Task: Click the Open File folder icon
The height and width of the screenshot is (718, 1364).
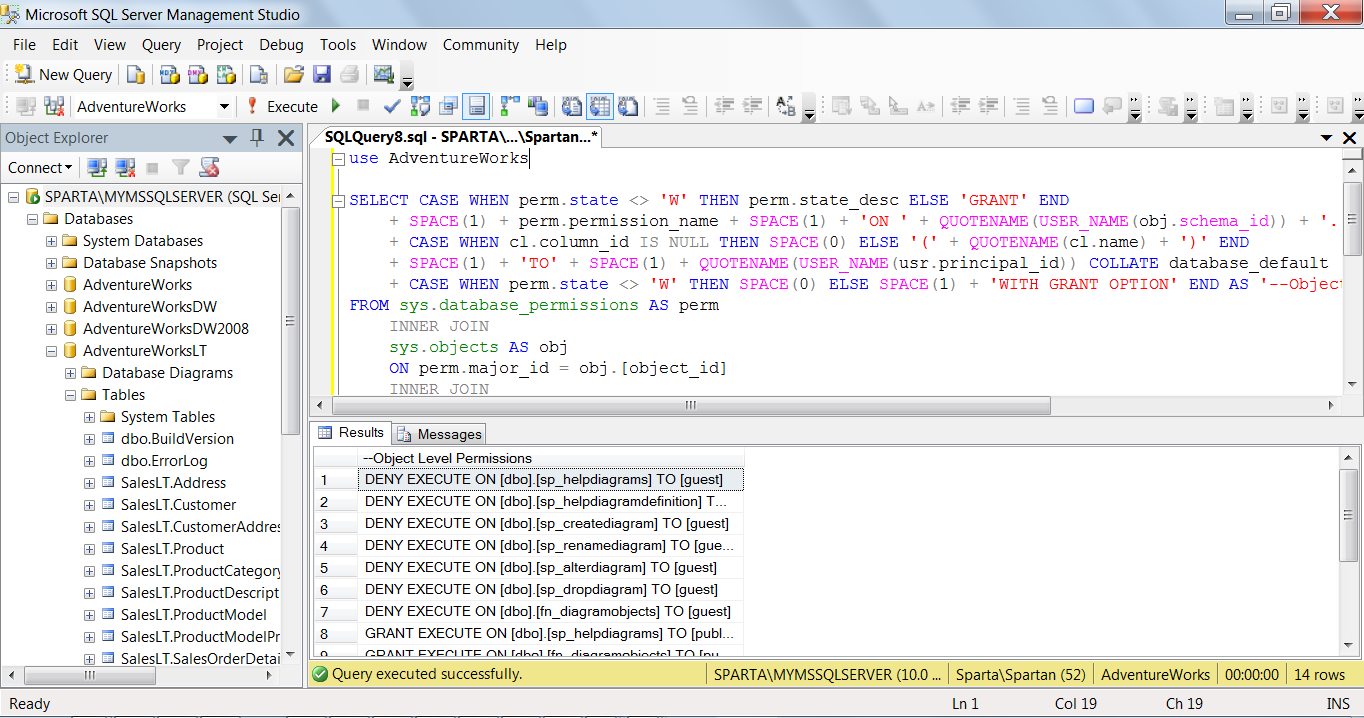Action: 293,75
